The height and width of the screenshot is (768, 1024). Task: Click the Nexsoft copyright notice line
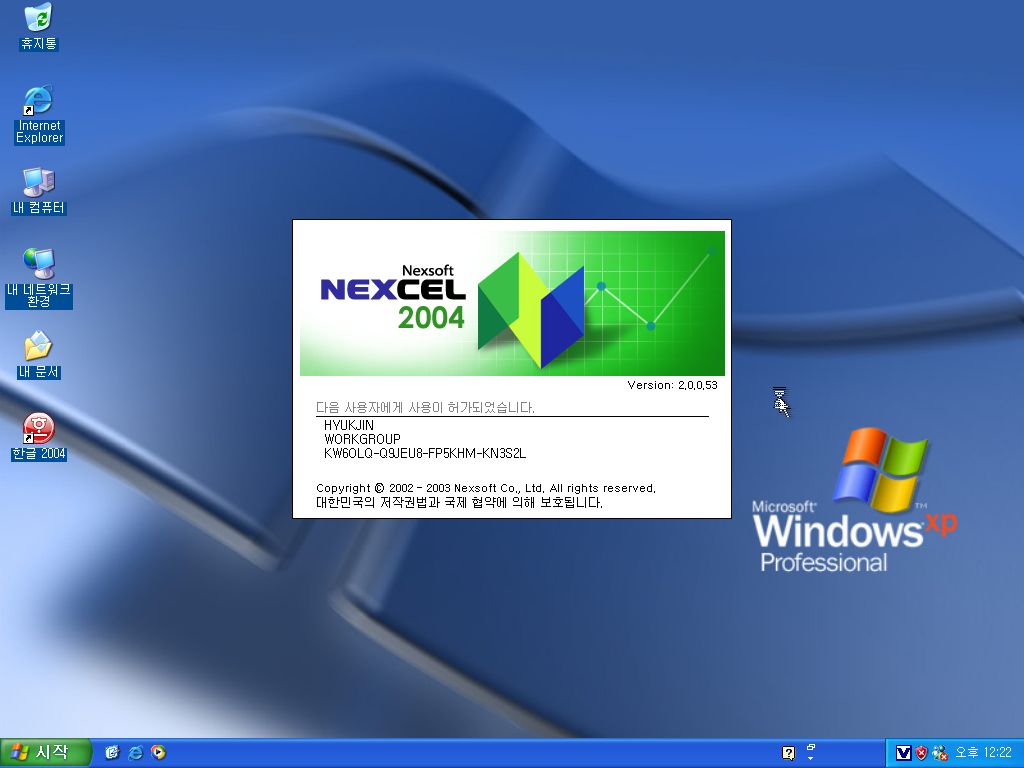click(486, 488)
